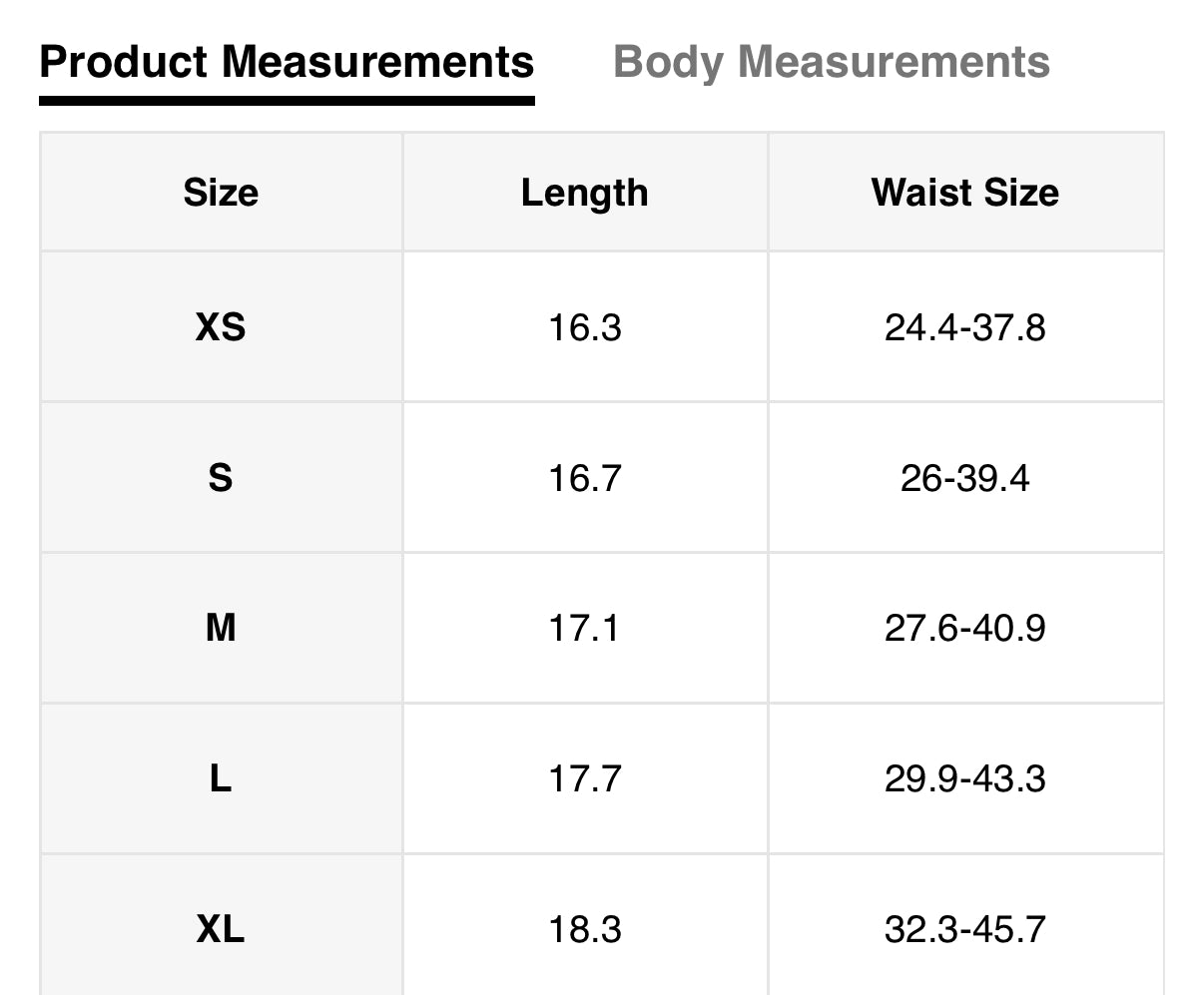Click the 32.3-45.7 waist size cell
Viewport: 1204px width, 995px height.
click(964, 929)
